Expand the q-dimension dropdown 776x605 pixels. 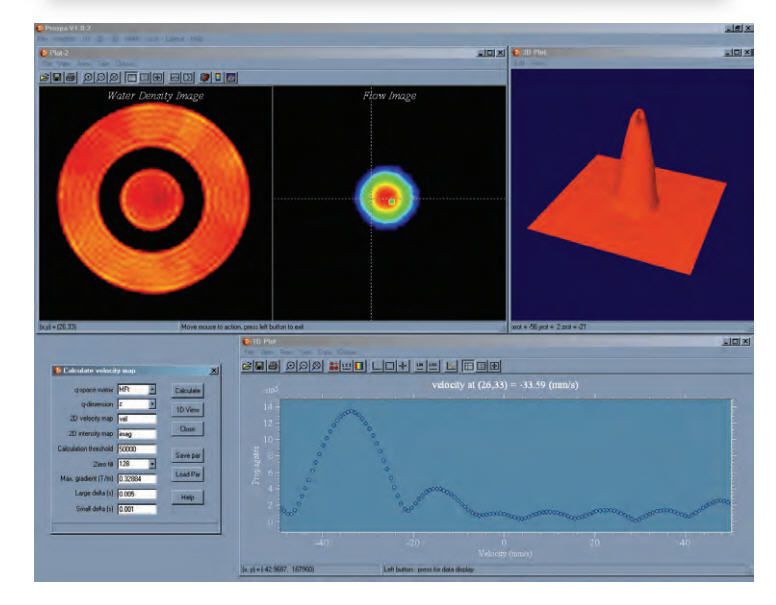tap(152, 404)
